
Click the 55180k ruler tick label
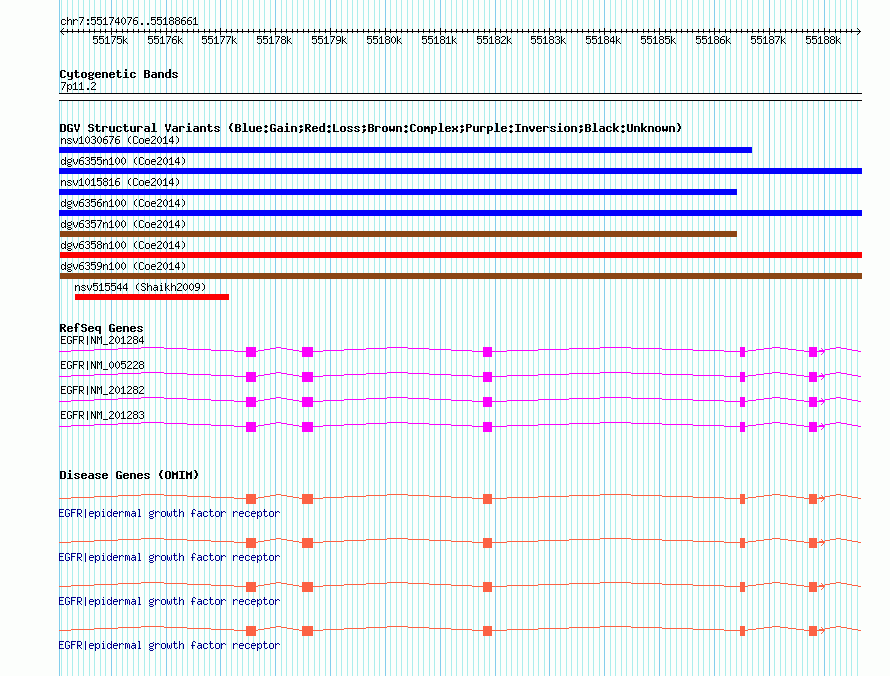[384, 40]
